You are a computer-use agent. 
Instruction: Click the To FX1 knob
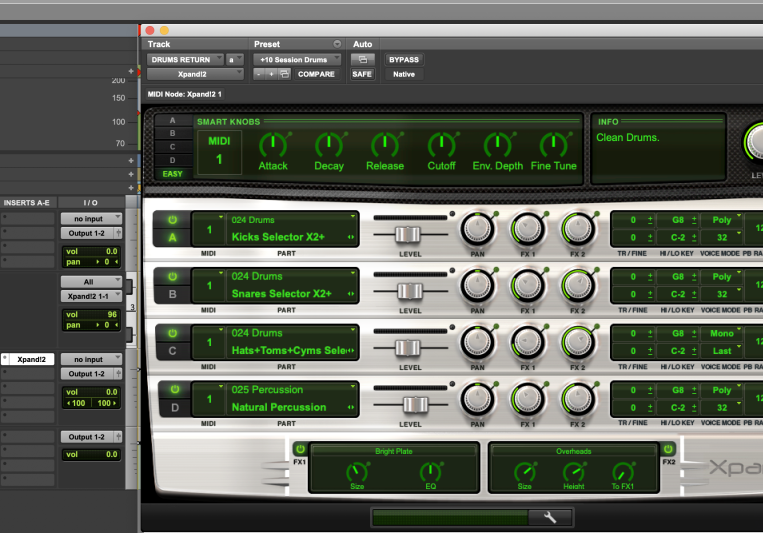(623, 471)
